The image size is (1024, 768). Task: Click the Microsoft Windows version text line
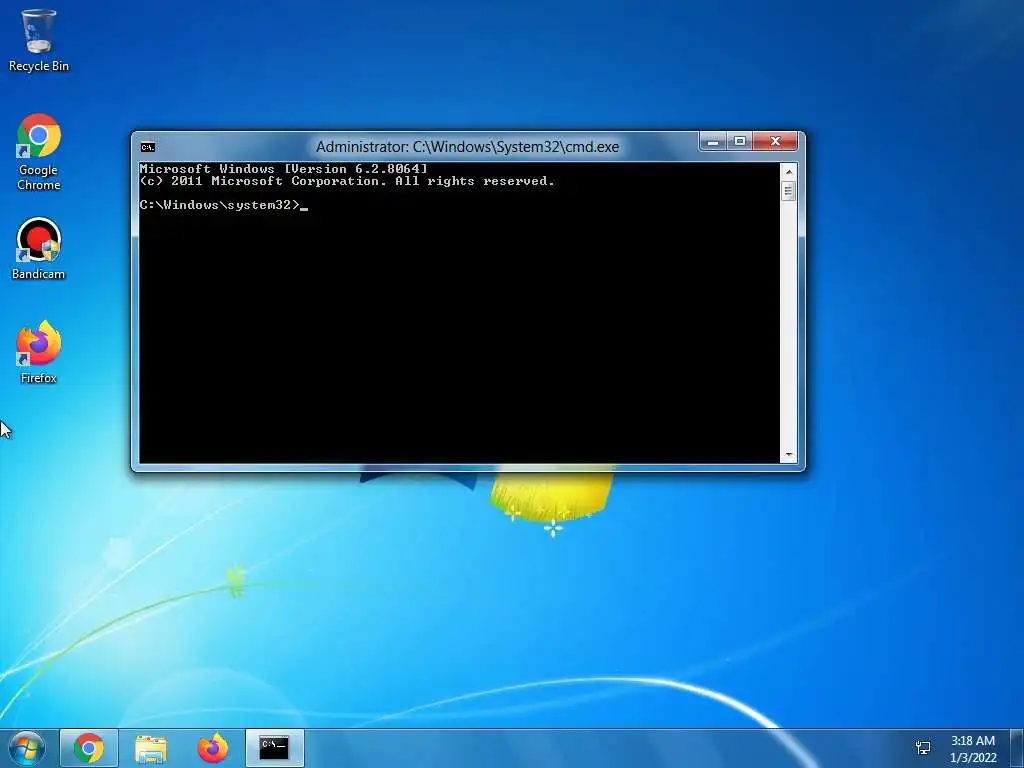point(283,168)
